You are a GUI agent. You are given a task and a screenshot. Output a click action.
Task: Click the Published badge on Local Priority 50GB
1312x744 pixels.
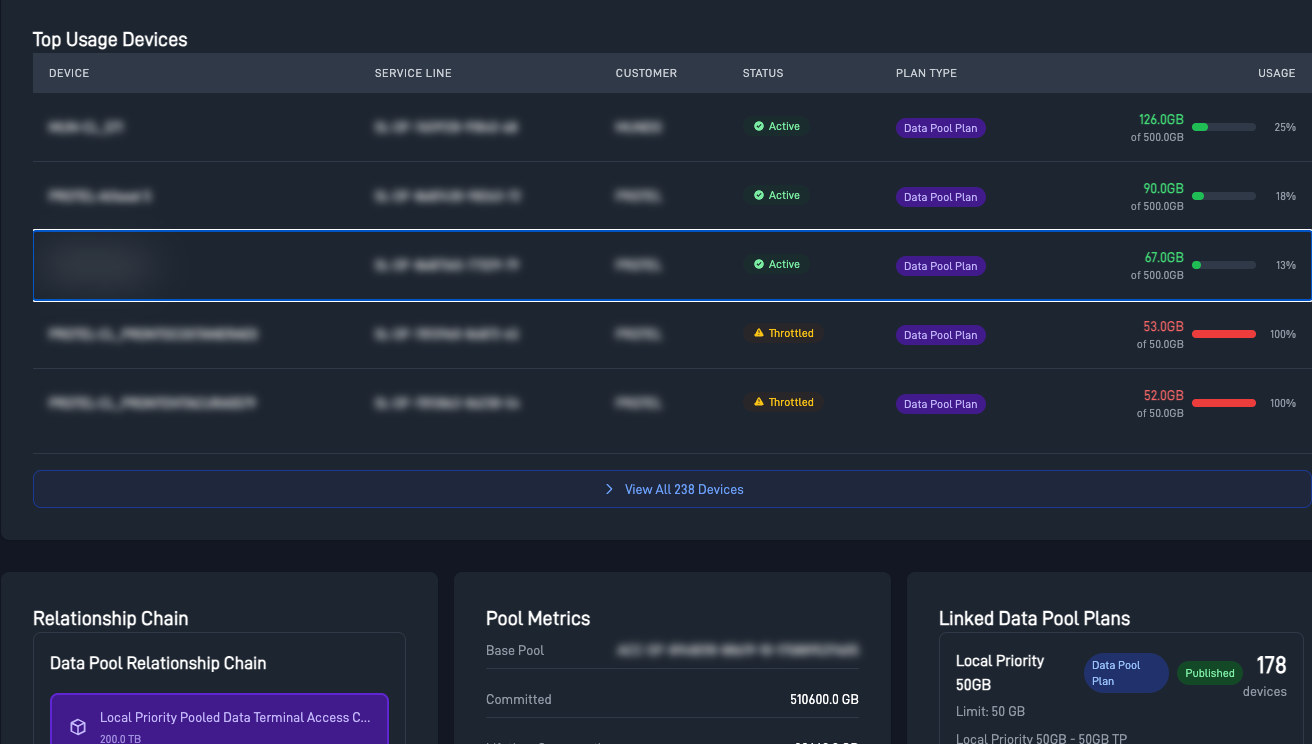tap(1209, 673)
